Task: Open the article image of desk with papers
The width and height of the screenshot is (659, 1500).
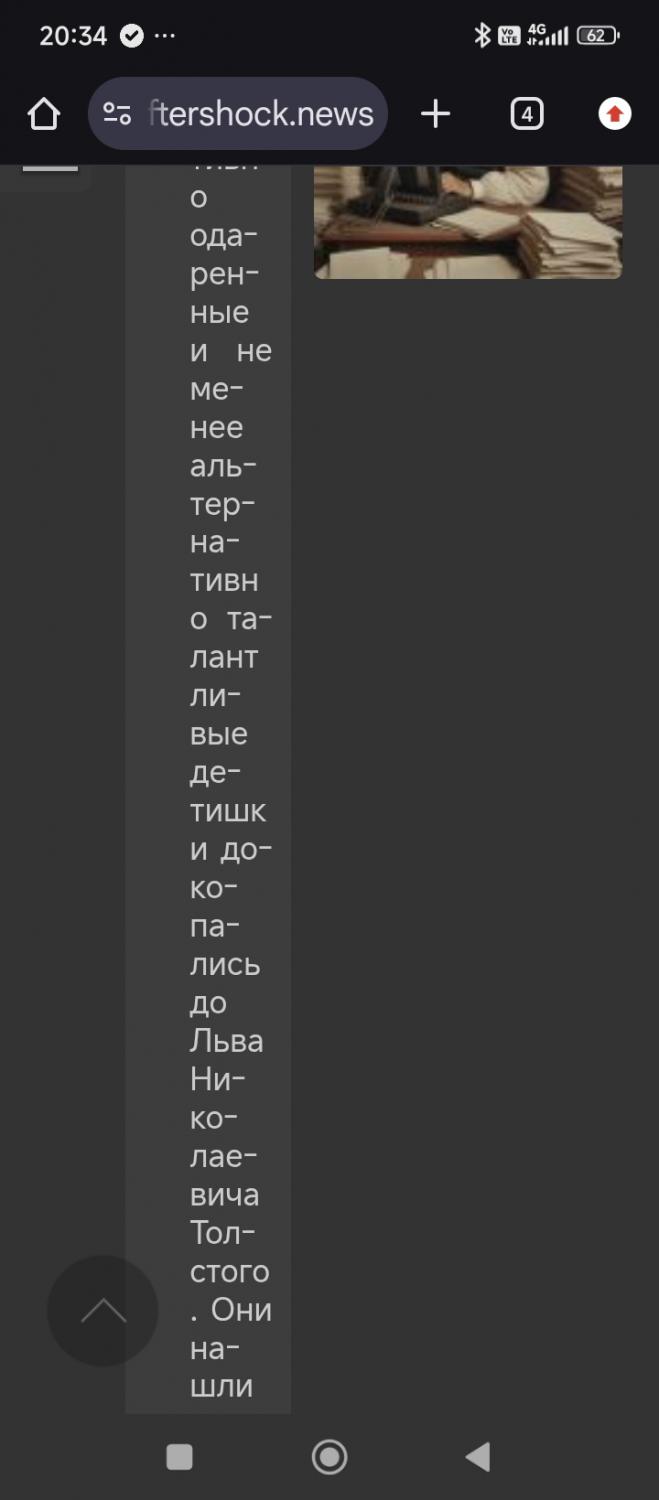Action: click(x=468, y=221)
